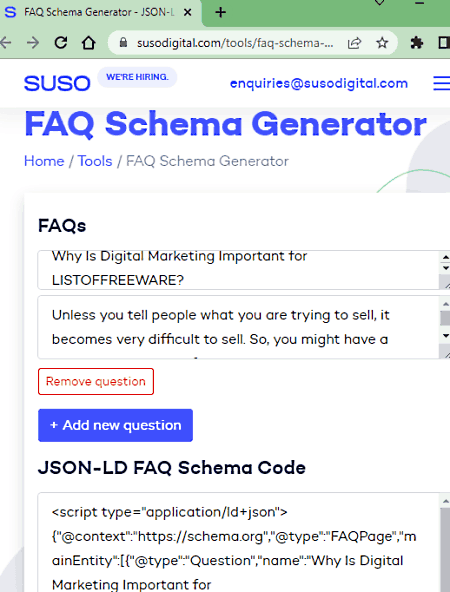Image resolution: width=450 pixels, height=592 pixels.
Task: Click the address bar URL
Action: pos(235,43)
